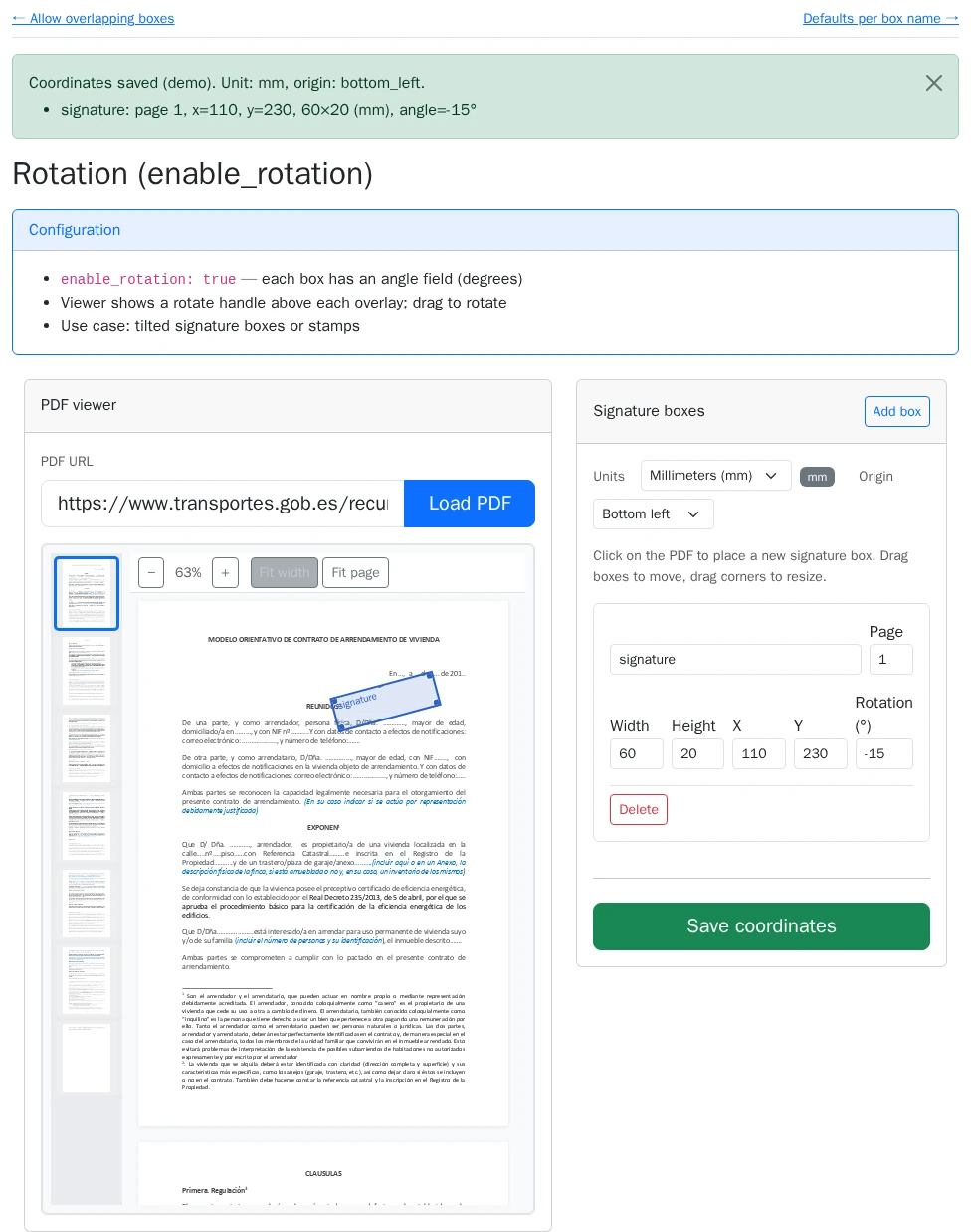Click the mm unit badge
The width and height of the screenshot is (971, 1232).
tap(817, 477)
